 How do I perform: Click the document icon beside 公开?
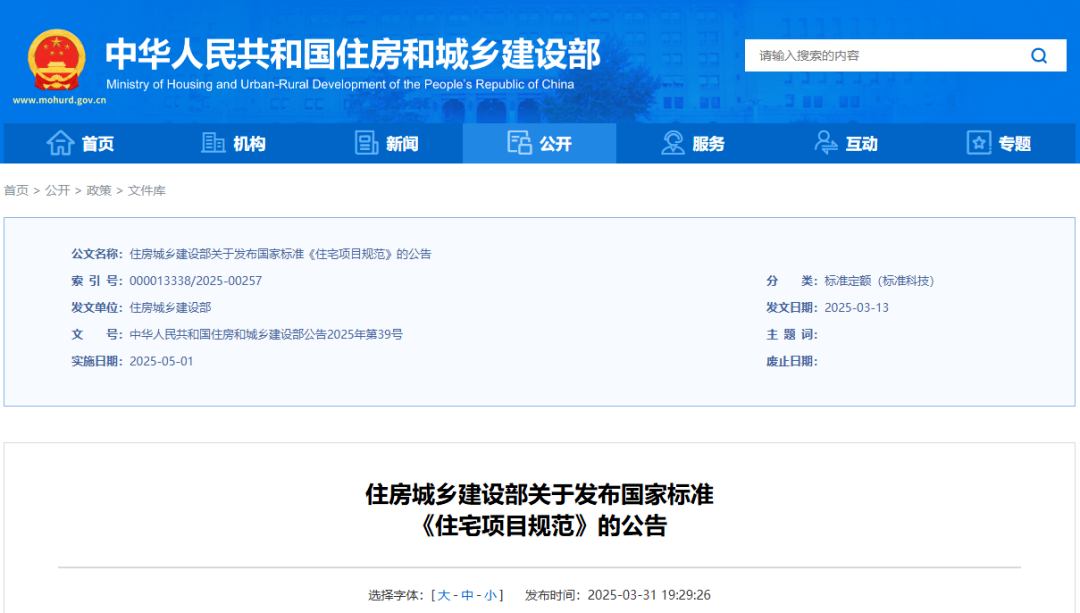[x=520, y=143]
